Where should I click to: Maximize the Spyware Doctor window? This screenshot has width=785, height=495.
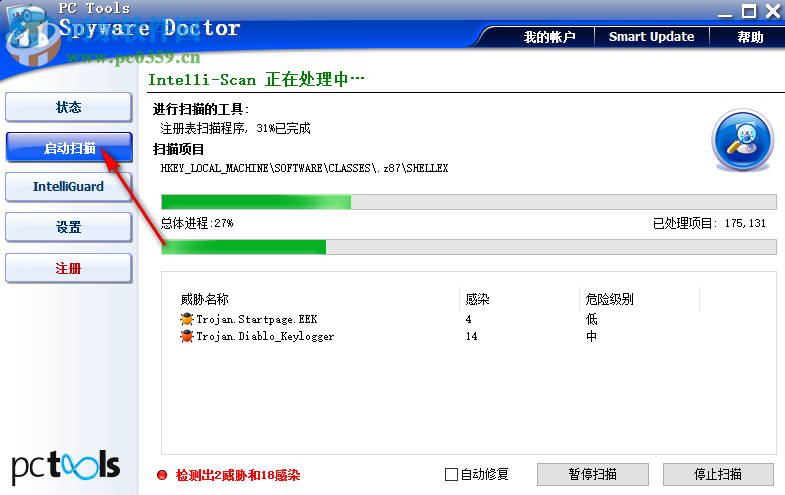click(x=749, y=11)
